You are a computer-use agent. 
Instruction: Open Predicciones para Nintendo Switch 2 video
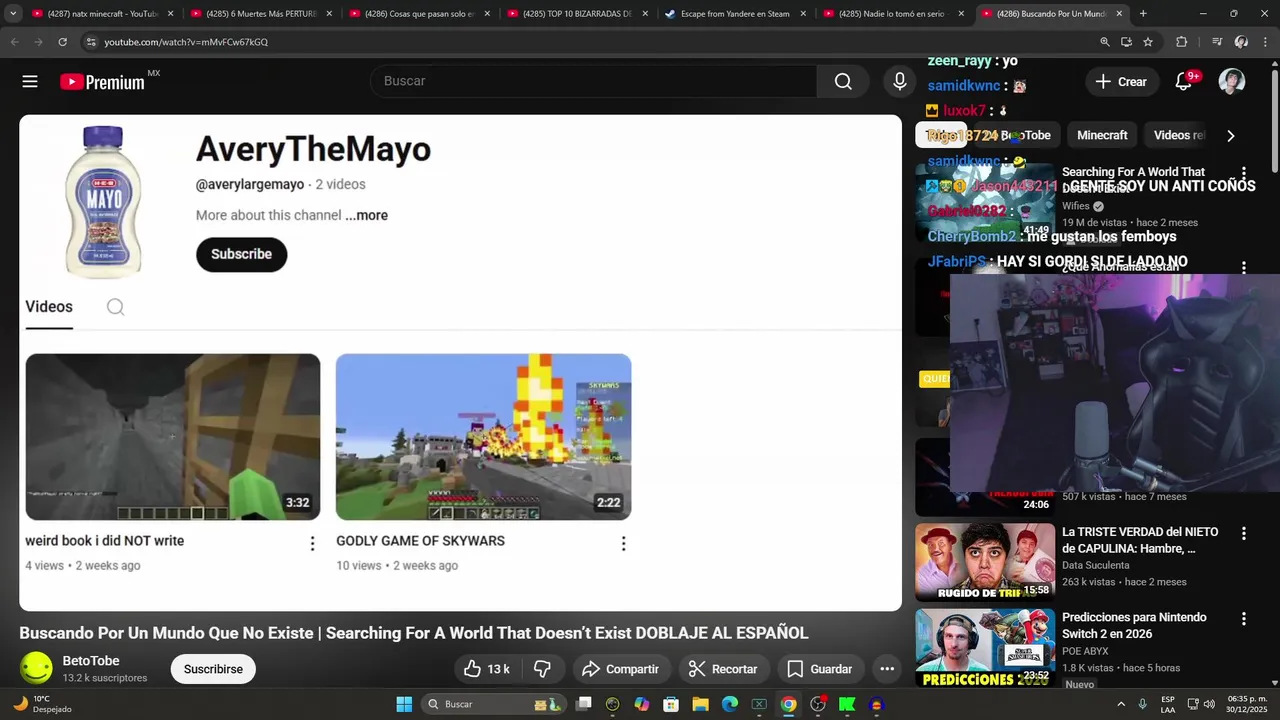click(x=1134, y=625)
